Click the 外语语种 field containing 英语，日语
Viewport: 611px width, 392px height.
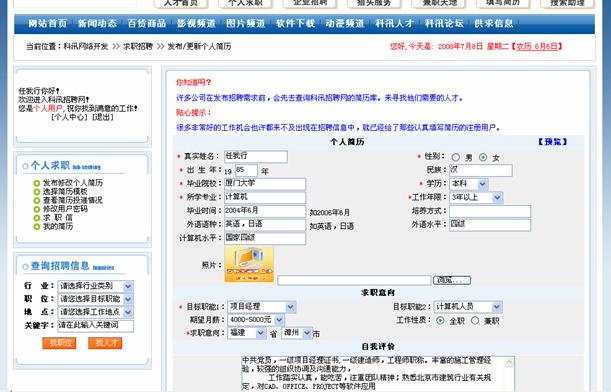[x=265, y=225]
